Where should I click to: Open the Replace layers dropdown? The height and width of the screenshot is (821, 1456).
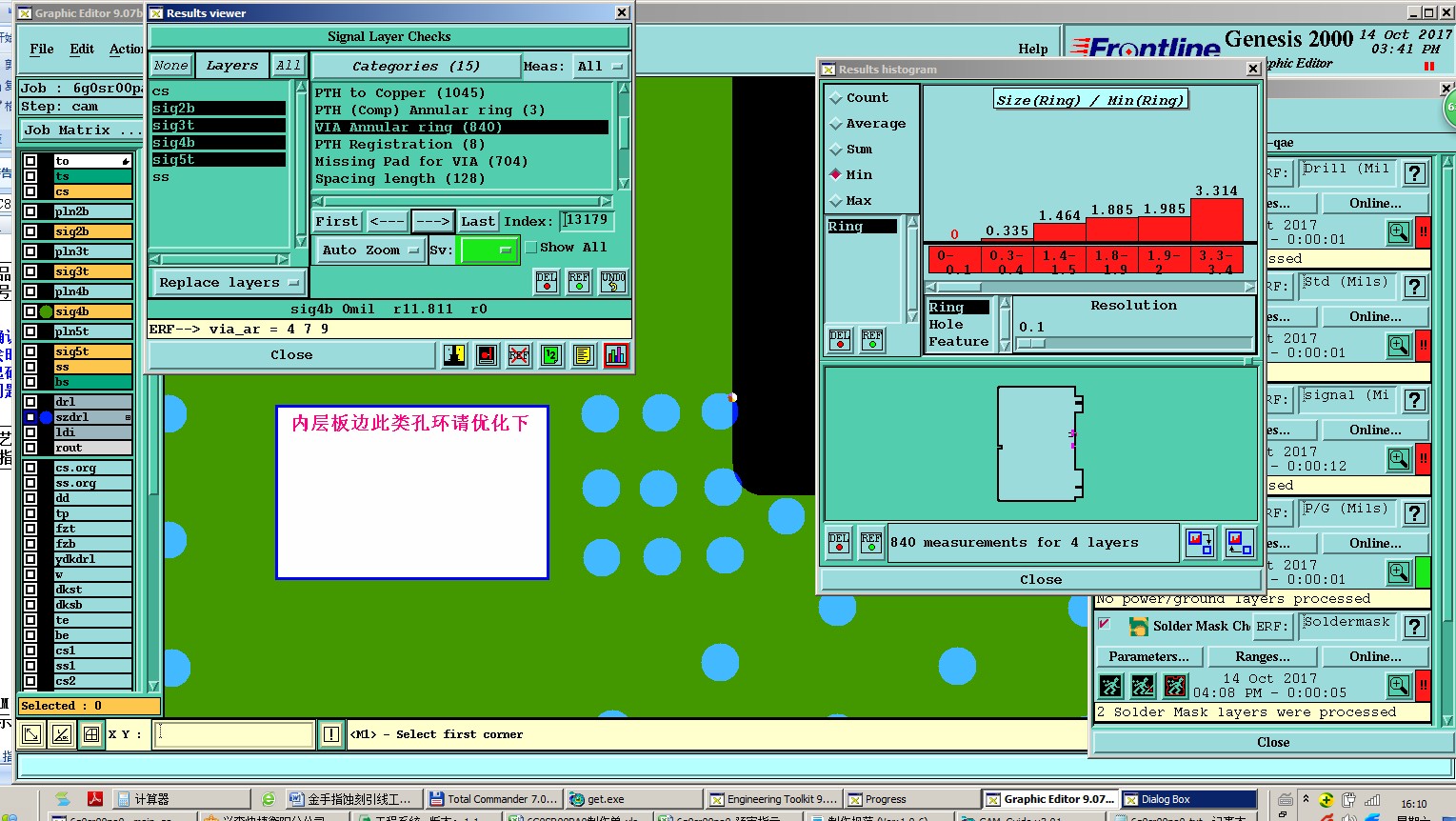coord(229,283)
